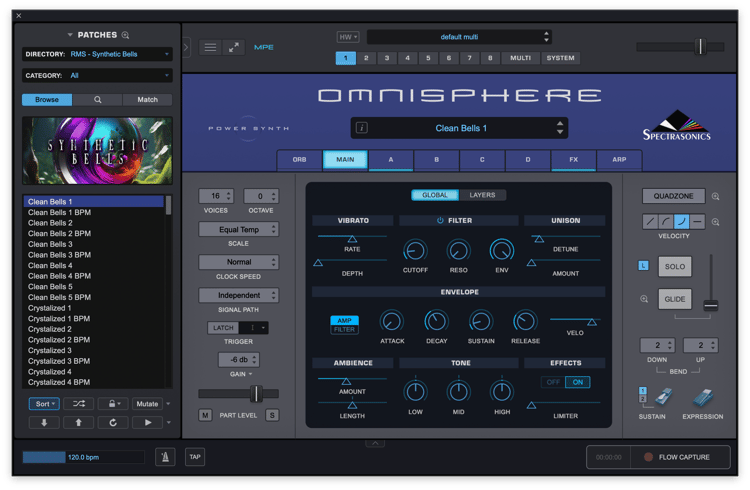This screenshot has height=490, width=750.
Task: Open the Equal Temp scale dropdown
Action: [239, 230]
